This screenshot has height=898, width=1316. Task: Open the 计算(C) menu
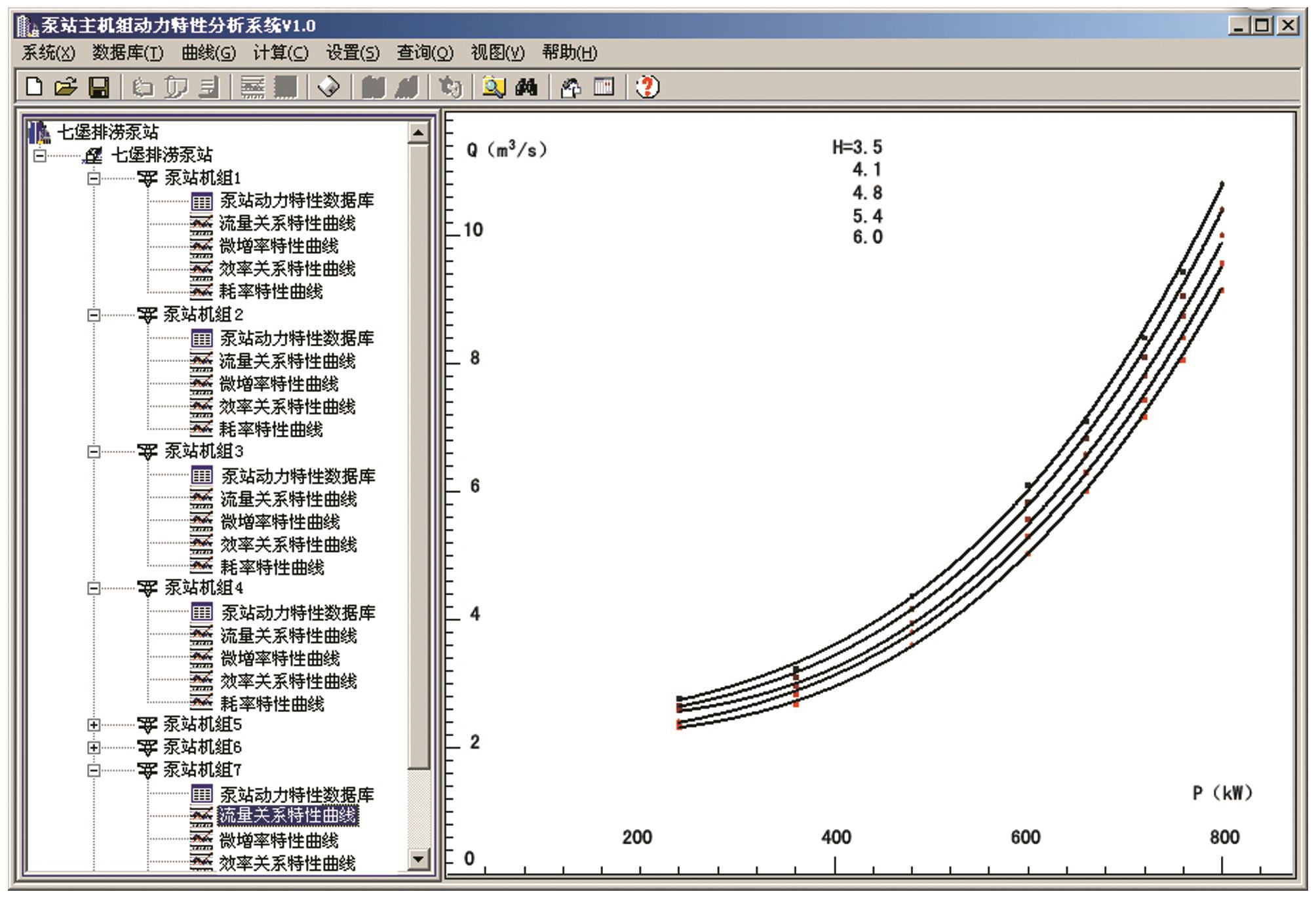281,52
